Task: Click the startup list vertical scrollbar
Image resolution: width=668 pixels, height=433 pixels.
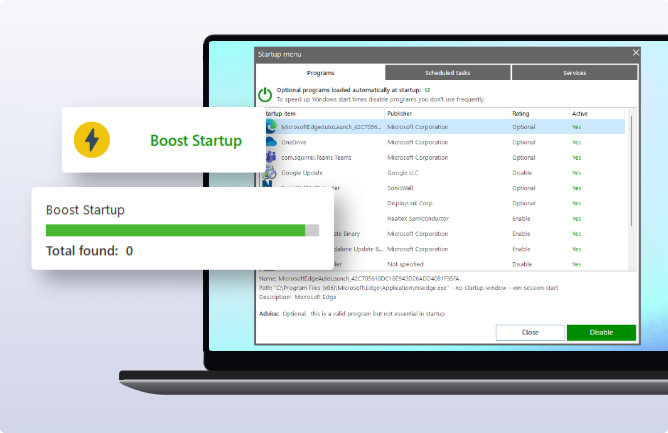Action: click(x=631, y=170)
